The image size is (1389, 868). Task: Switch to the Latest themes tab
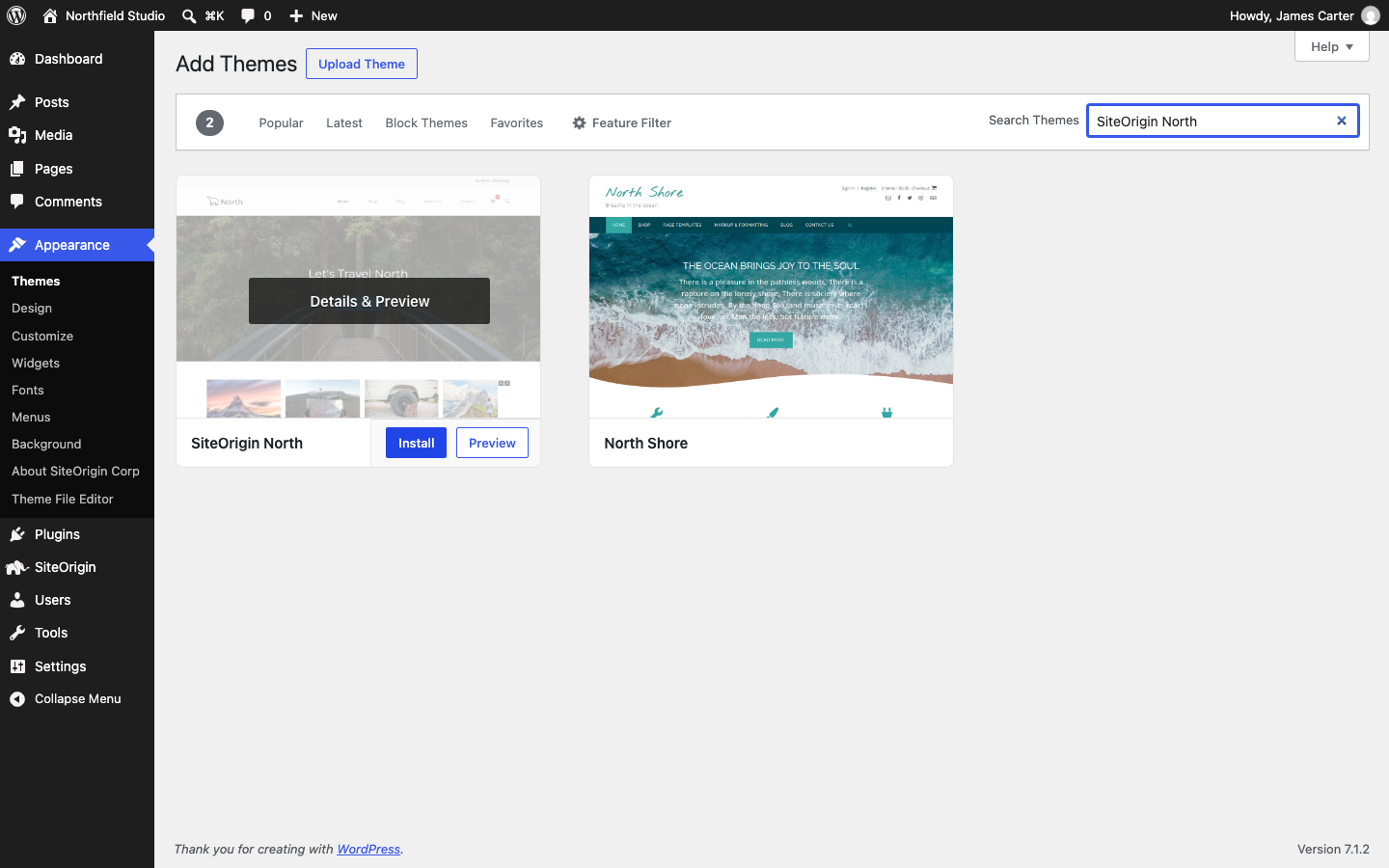(344, 122)
